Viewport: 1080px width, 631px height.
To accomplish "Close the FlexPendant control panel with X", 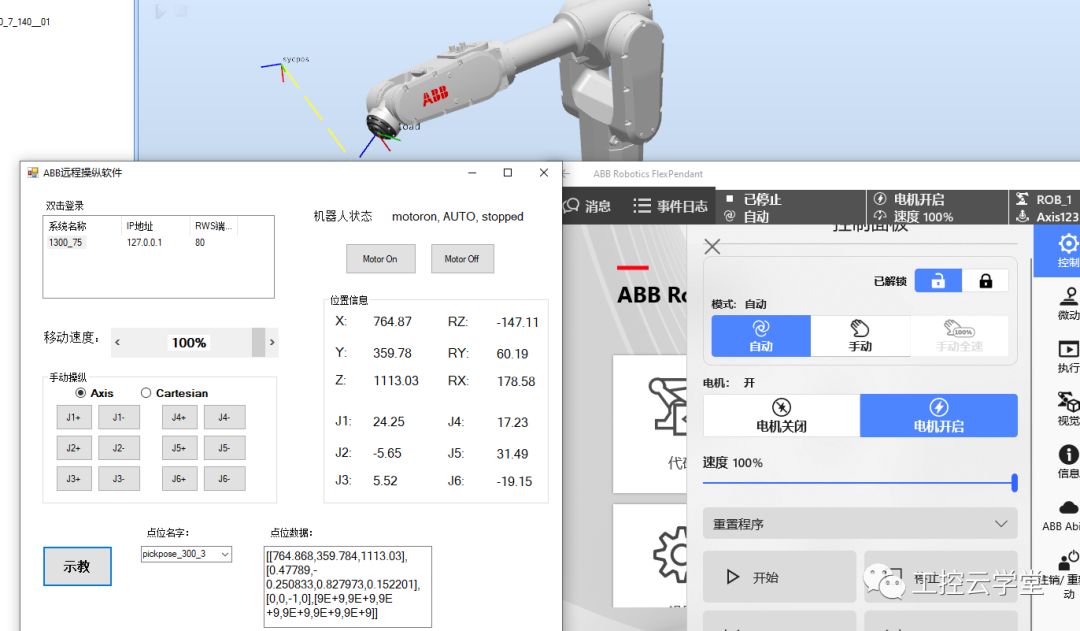I will pyautogui.click(x=712, y=247).
